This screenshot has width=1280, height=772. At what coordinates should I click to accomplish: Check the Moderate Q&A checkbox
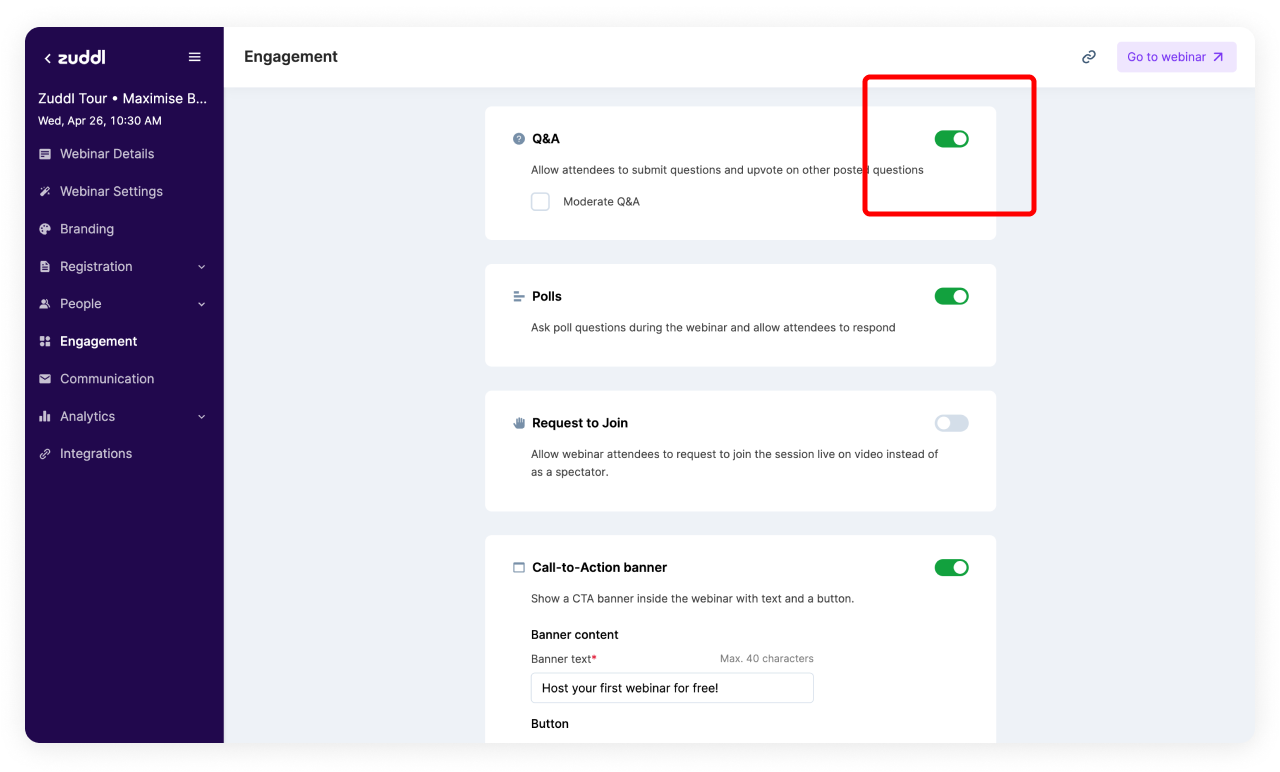(540, 202)
